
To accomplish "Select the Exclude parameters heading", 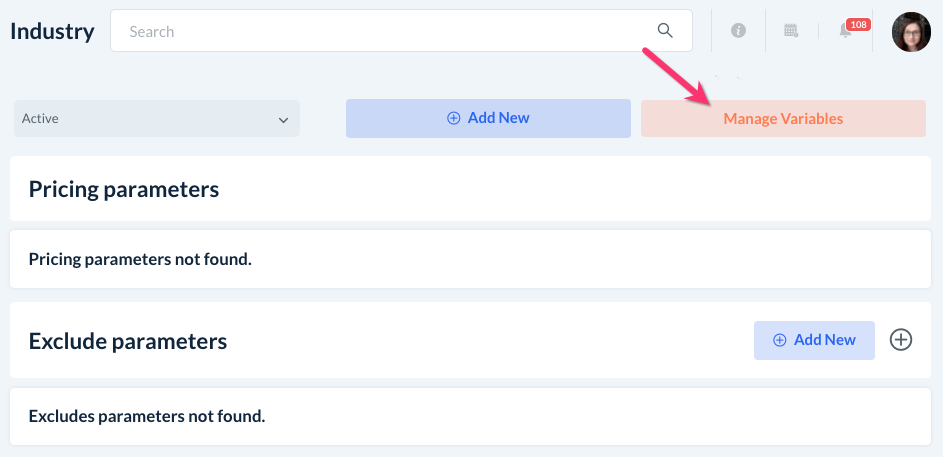I will click(x=128, y=341).
